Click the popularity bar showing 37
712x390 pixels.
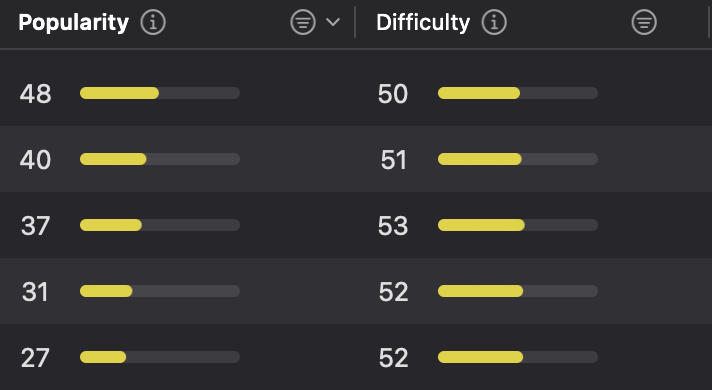(x=160, y=225)
